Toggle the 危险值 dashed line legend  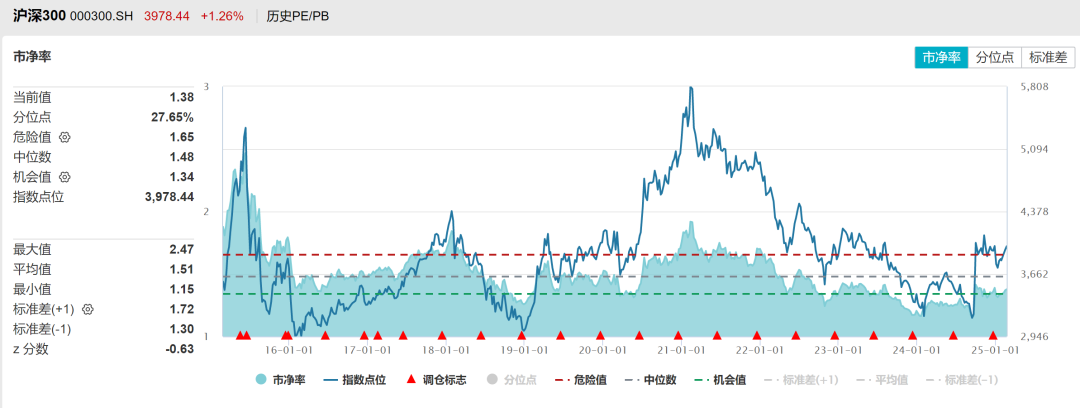point(586,380)
